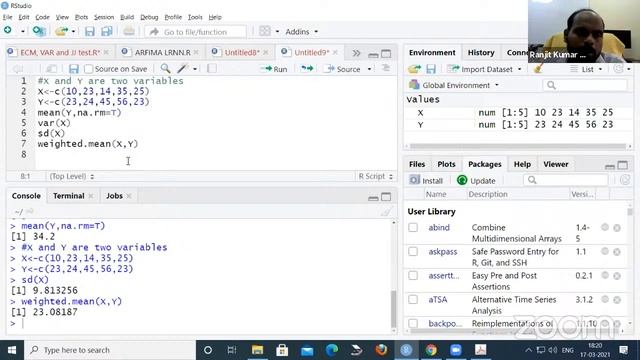Open the List view dropdown in Environment
Image resolution: width=640 pixels, height=360 pixels.
tap(587, 69)
